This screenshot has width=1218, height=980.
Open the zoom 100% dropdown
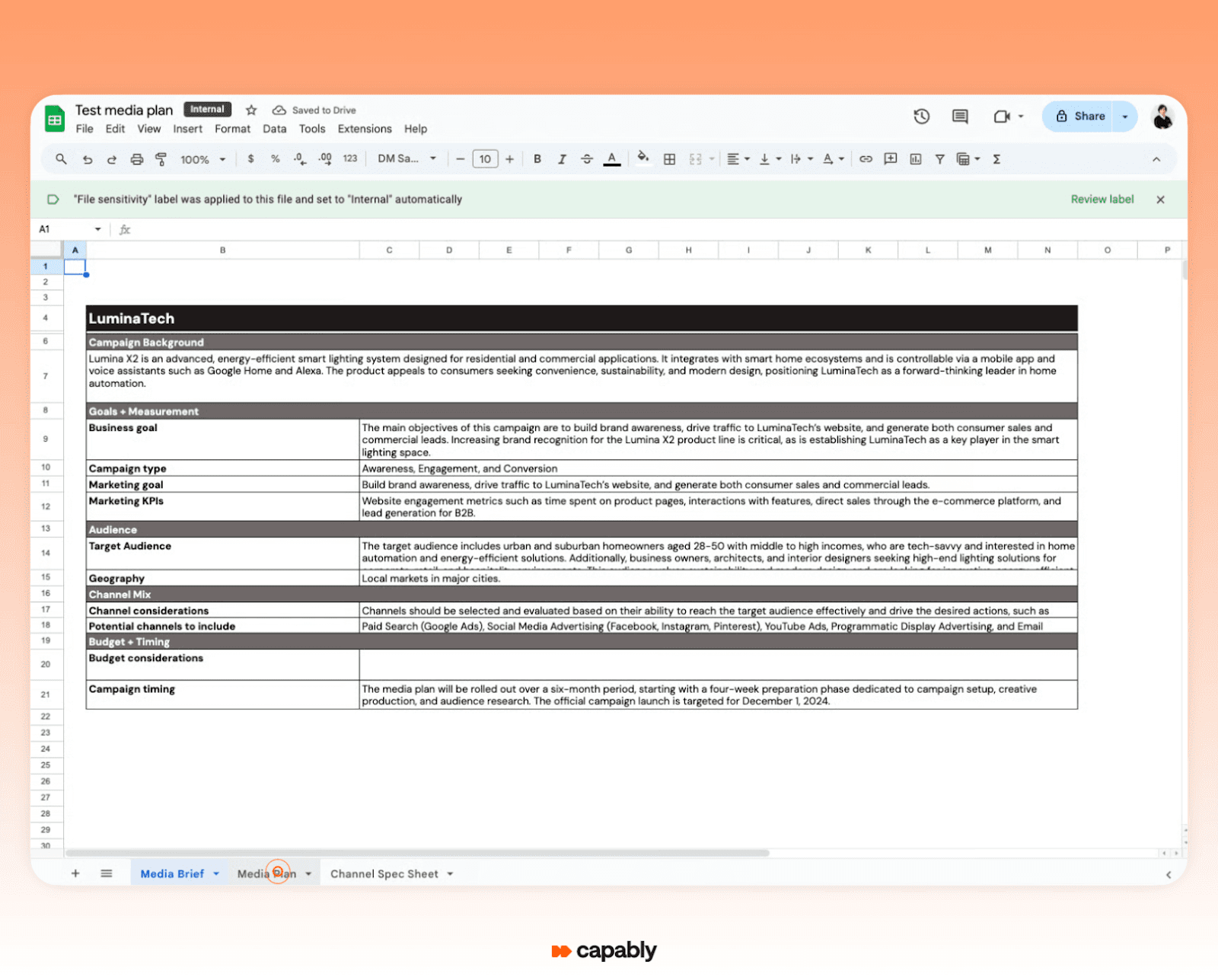click(x=203, y=160)
